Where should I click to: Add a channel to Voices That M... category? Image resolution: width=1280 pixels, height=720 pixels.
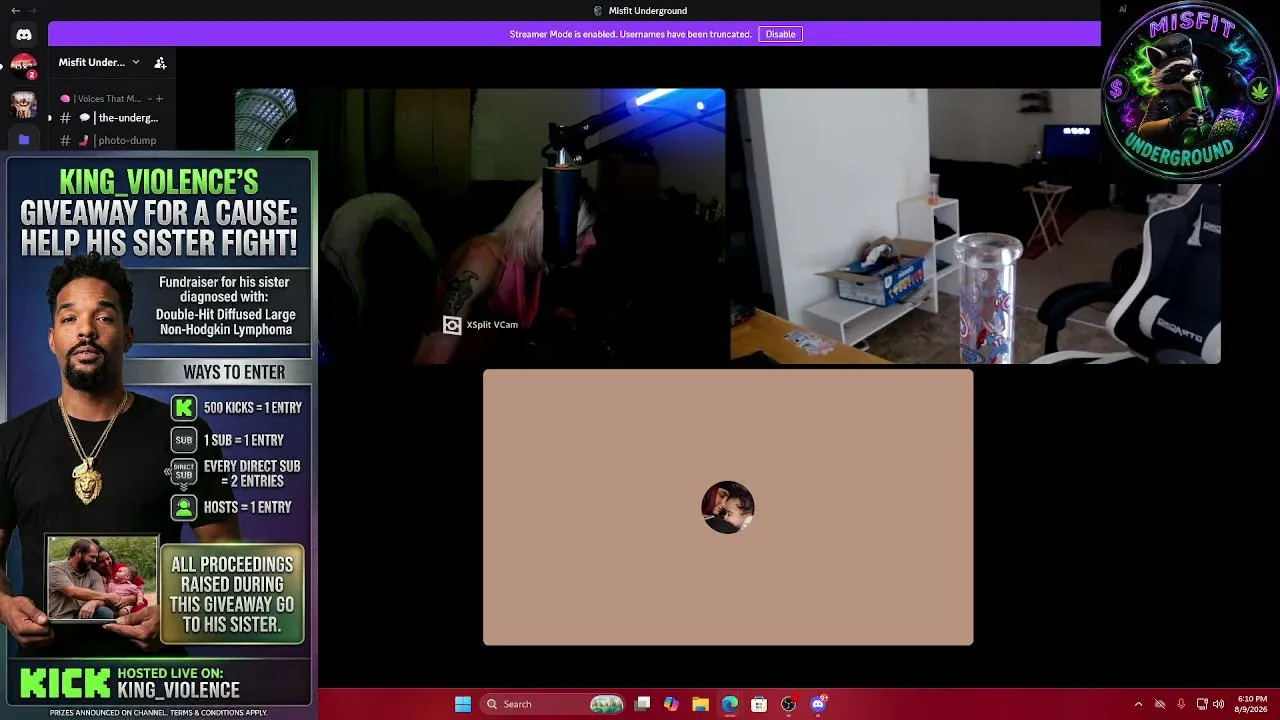pyautogui.click(x=159, y=98)
